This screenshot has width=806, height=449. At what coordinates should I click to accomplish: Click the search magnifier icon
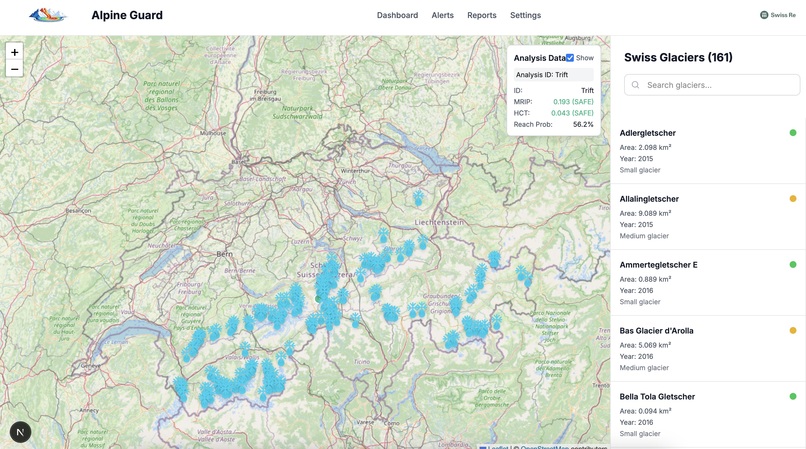pos(636,85)
